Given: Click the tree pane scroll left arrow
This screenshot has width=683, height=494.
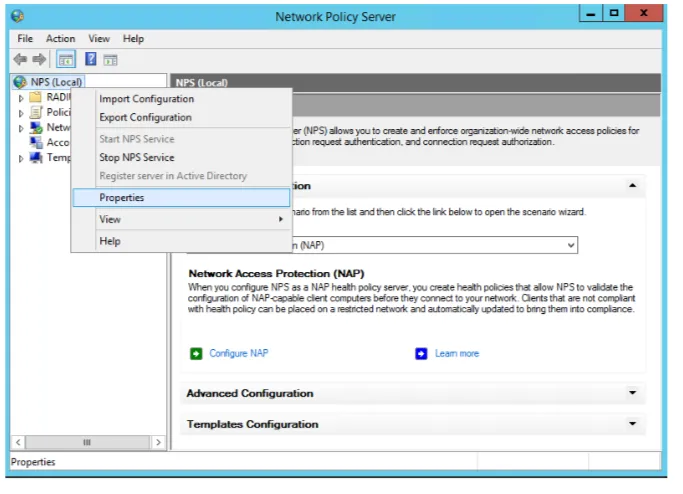Looking at the screenshot, I should (18, 442).
